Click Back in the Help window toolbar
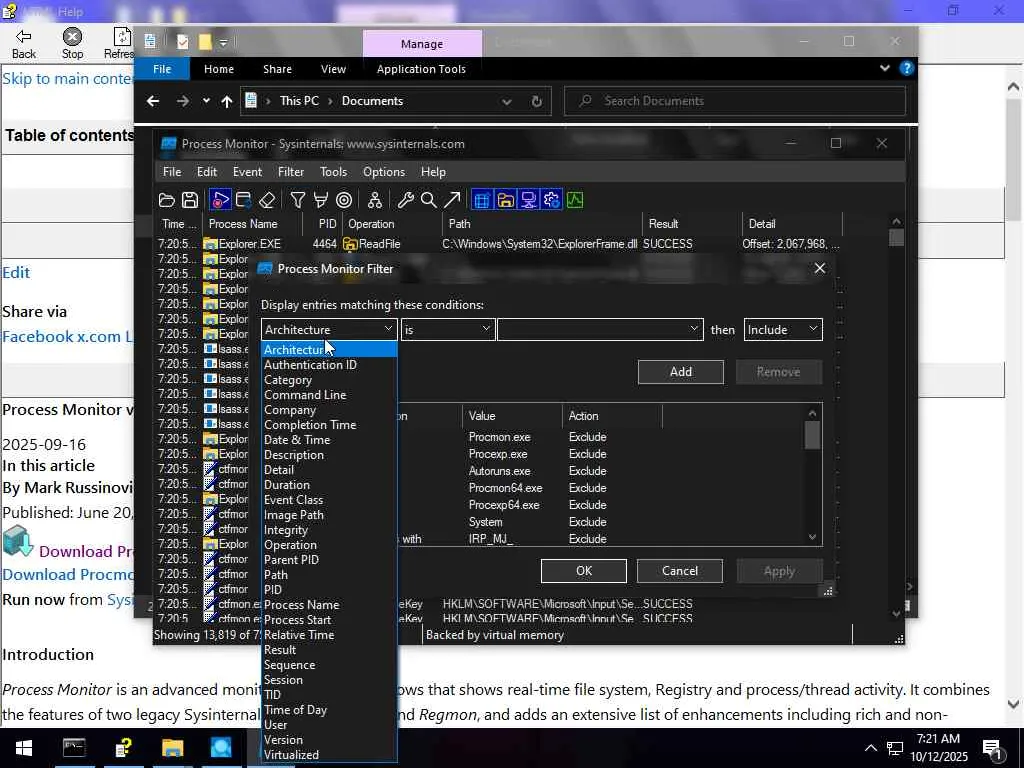 pyautogui.click(x=24, y=44)
